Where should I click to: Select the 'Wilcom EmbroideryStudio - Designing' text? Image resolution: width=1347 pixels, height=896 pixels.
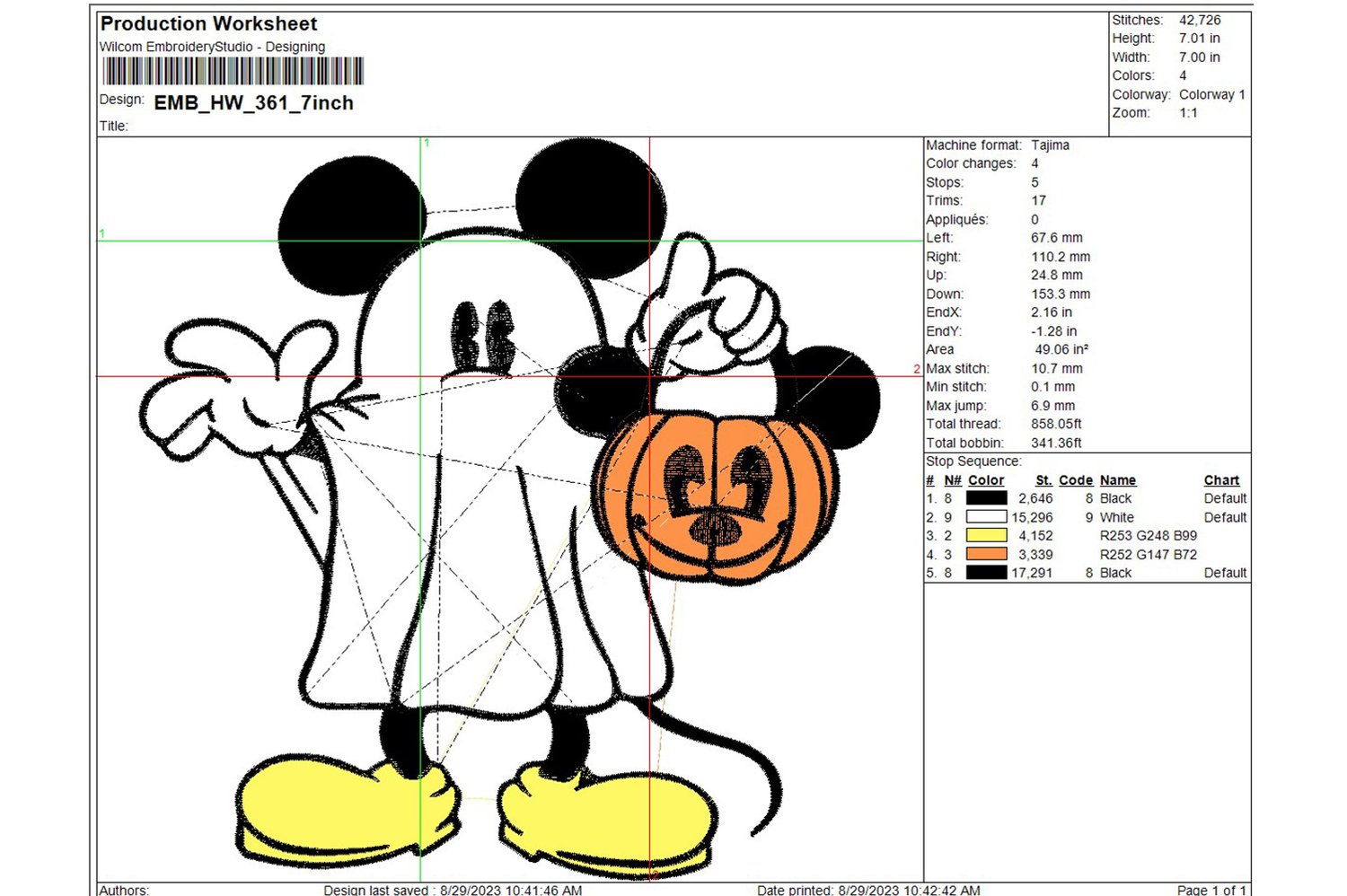pyautogui.click(x=212, y=47)
